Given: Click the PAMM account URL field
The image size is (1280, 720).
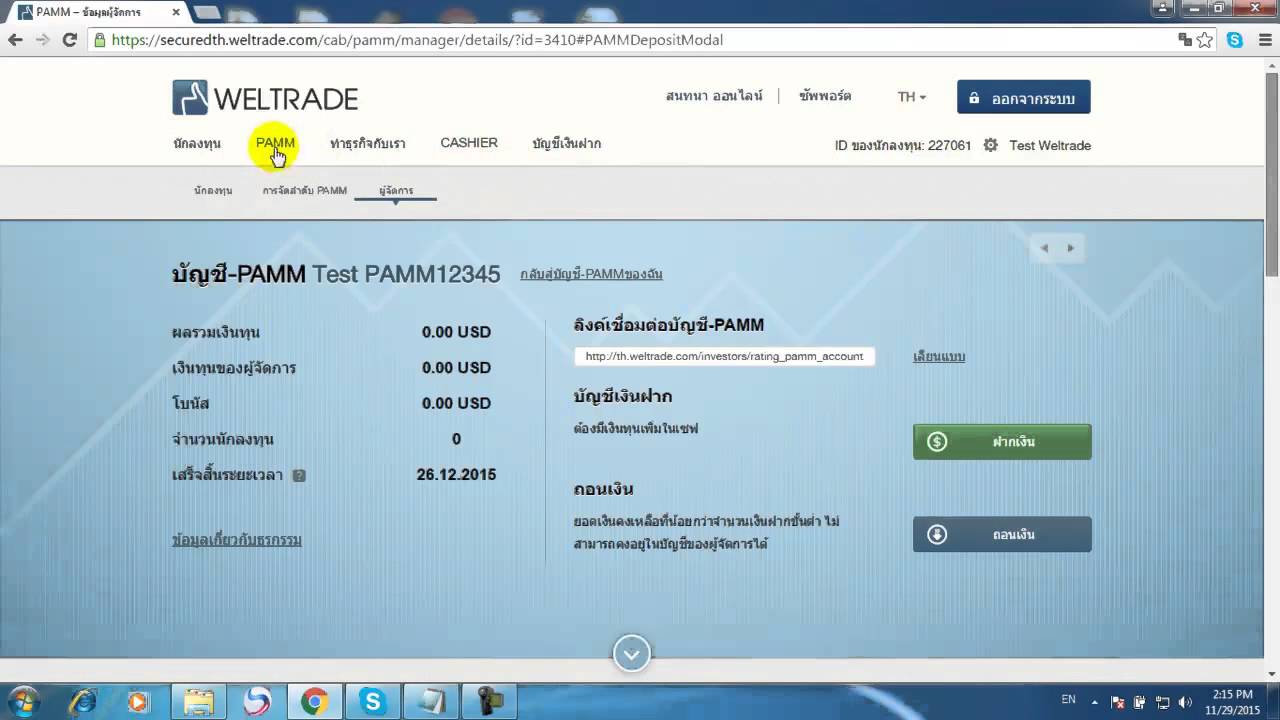Looking at the screenshot, I should click(724, 356).
